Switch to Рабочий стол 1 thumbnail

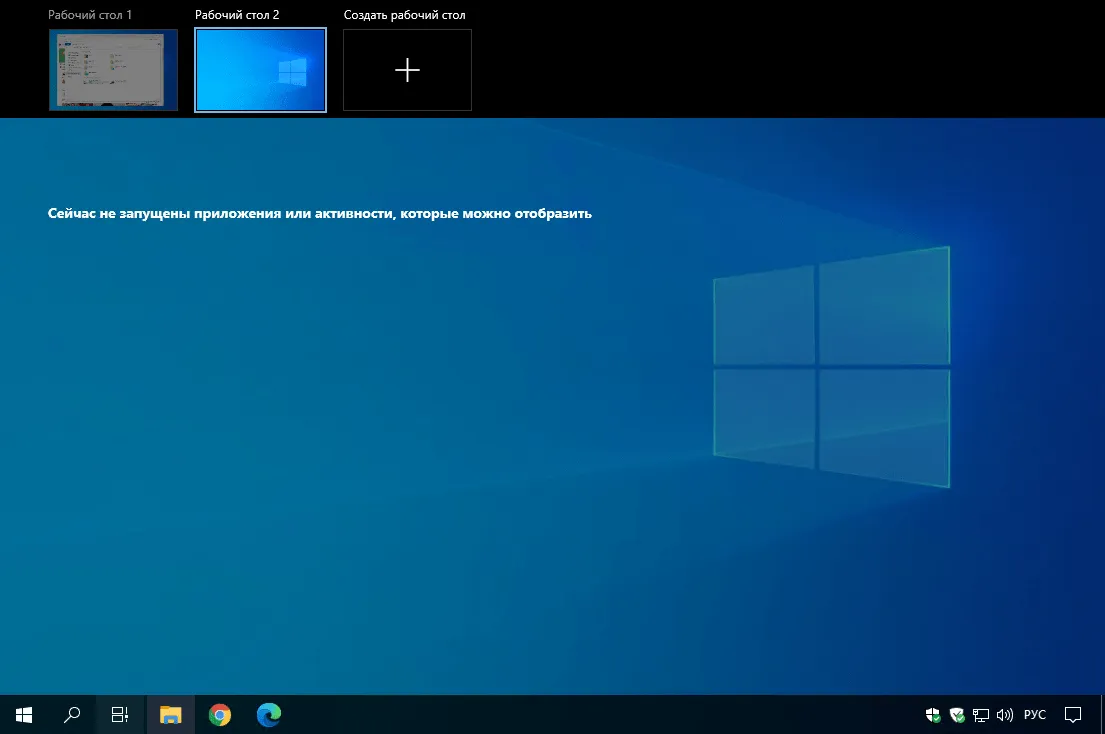pyautogui.click(x=113, y=70)
